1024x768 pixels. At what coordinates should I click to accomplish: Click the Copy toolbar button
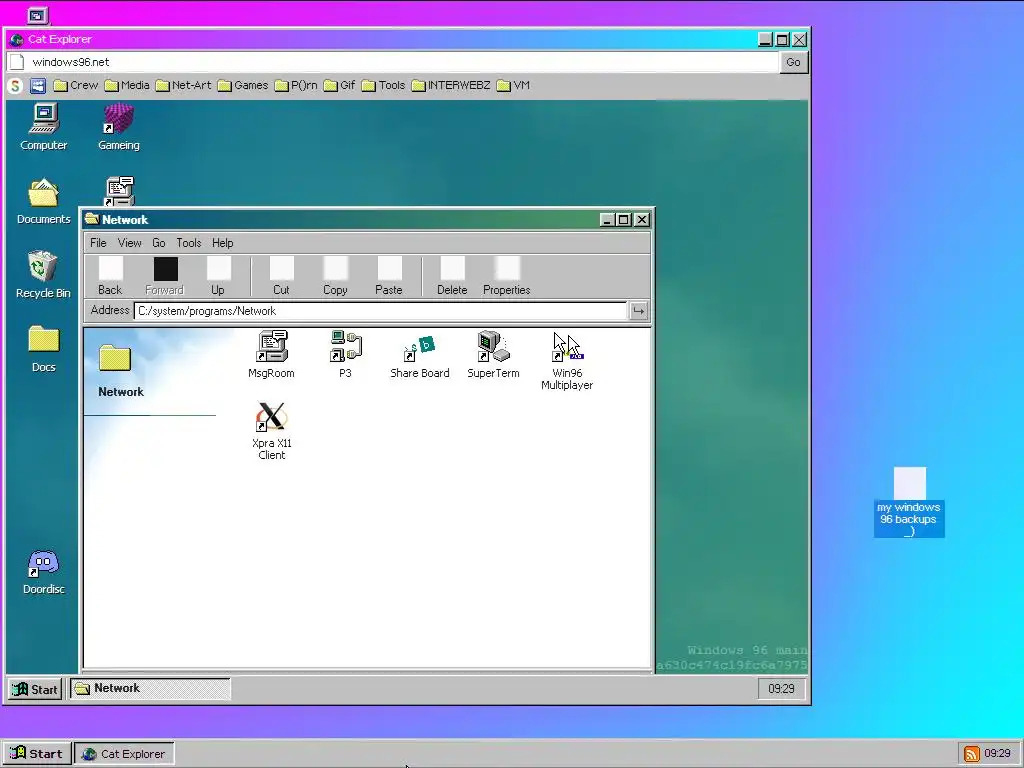[336, 276]
